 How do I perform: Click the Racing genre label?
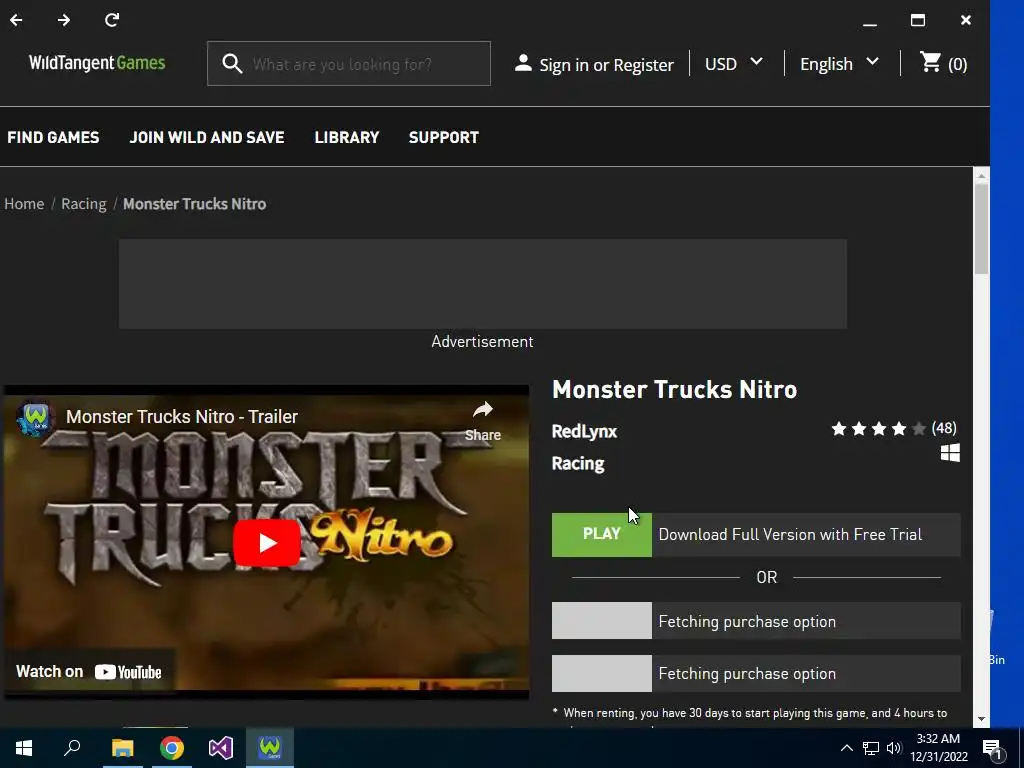pos(578,464)
